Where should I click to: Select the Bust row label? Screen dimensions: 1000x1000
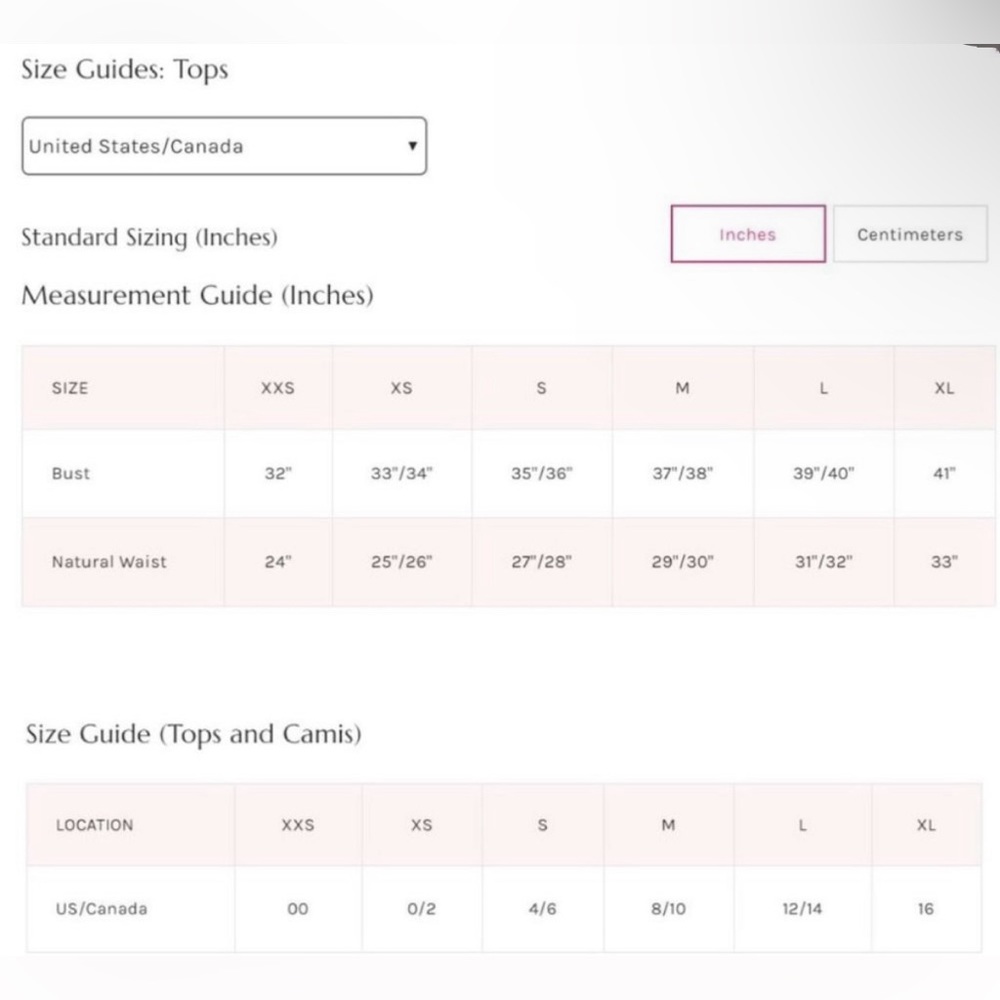(x=71, y=474)
